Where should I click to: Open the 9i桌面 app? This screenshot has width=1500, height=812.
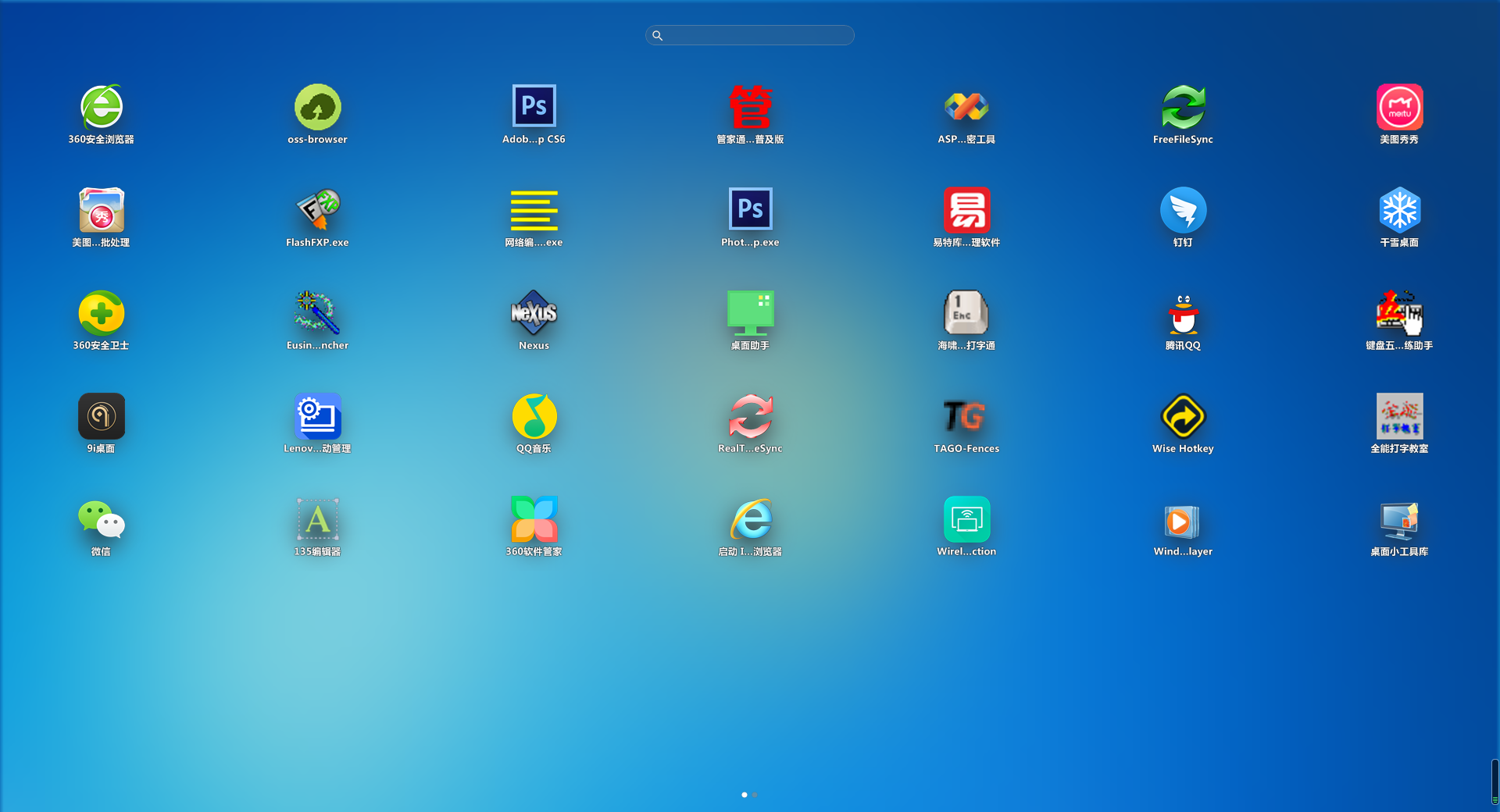[x=102, y=416]
